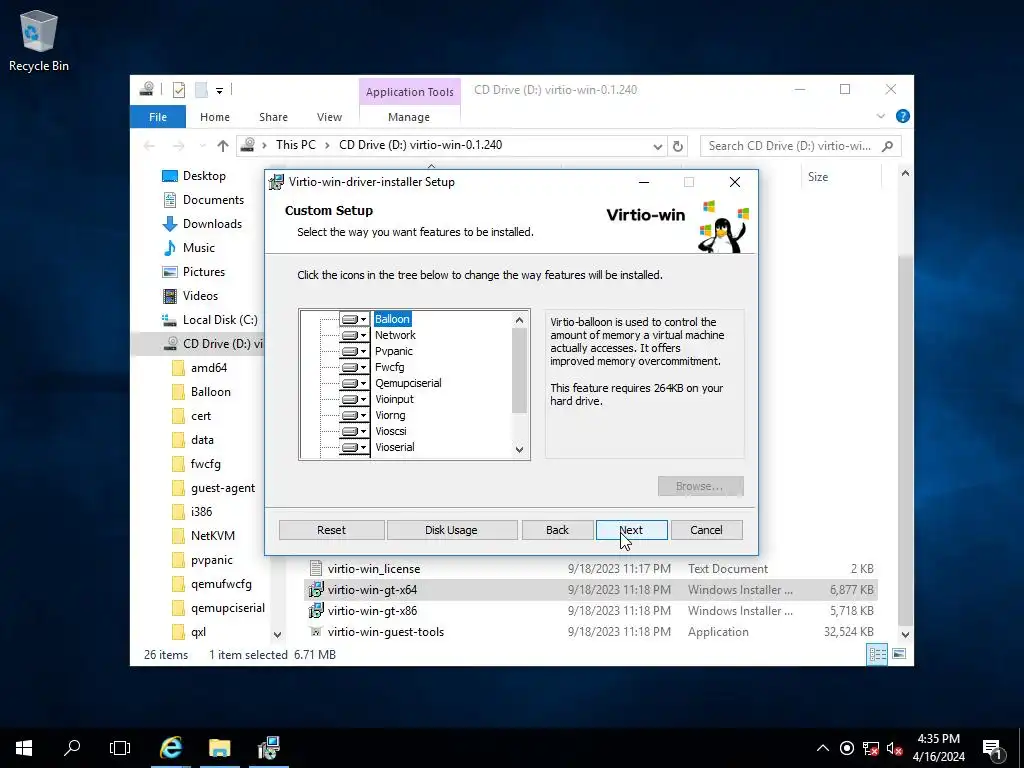Screen dimensions: 1024x768
Task: Select the virtio-win-guest-tools application
Action: (385, 632)
